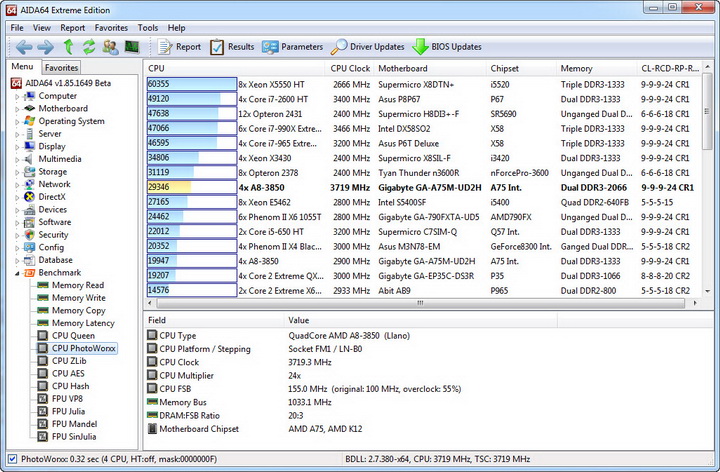Refresh with the green circular arrows icon
The height and width of the screenshot is (472, 720).
[x=89, y=47]
